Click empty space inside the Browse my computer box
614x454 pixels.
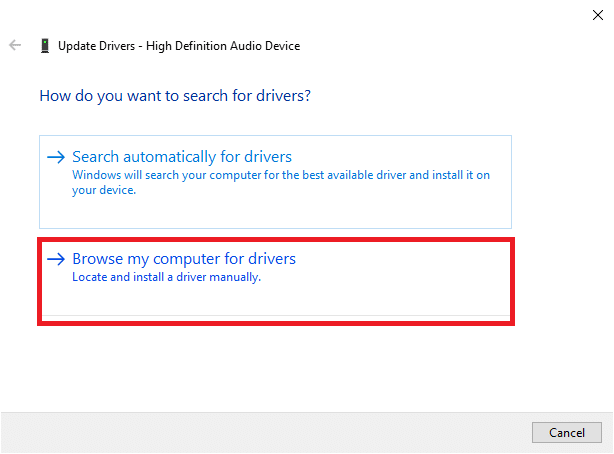pos(400,298)
